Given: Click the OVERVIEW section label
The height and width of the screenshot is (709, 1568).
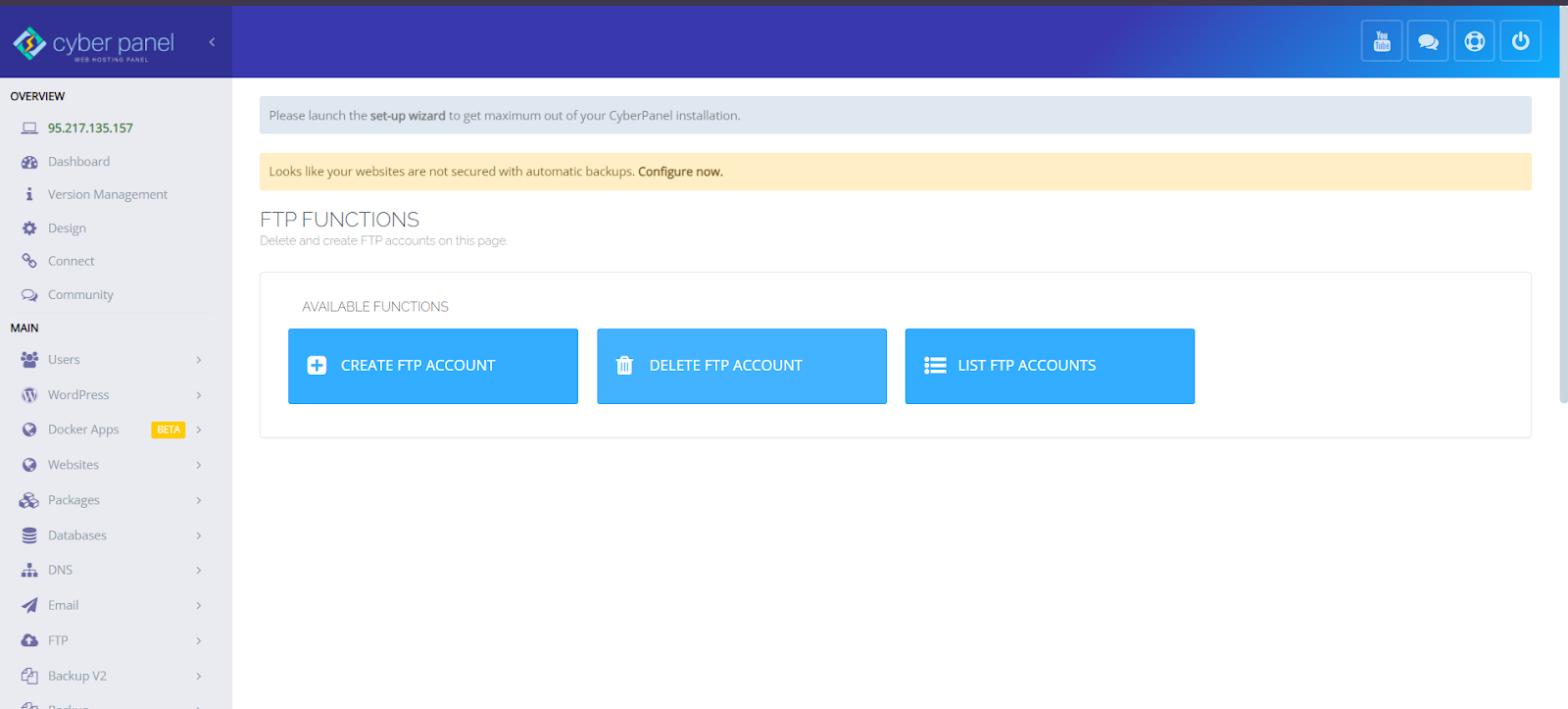Looking at the screenshot, I should pos(37,96).
